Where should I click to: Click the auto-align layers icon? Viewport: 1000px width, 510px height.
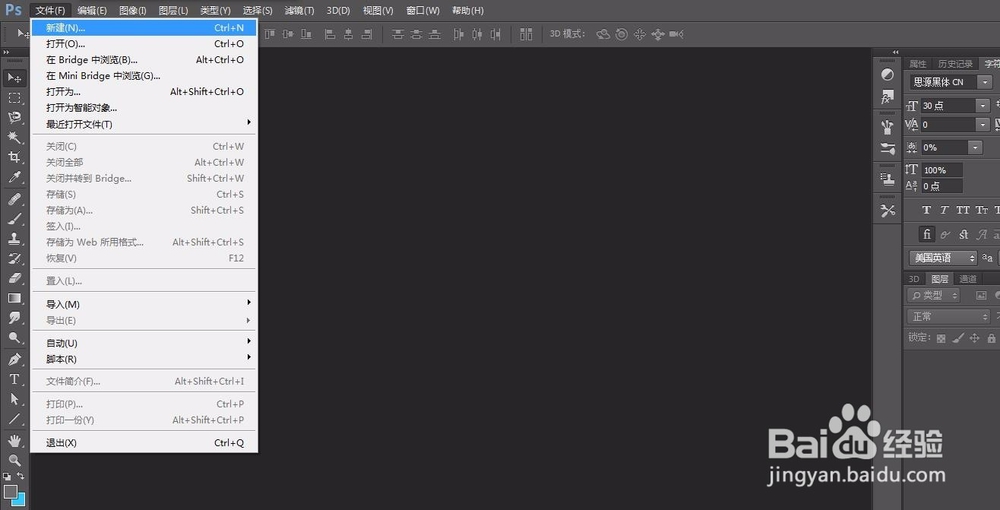tap(526, 34)
